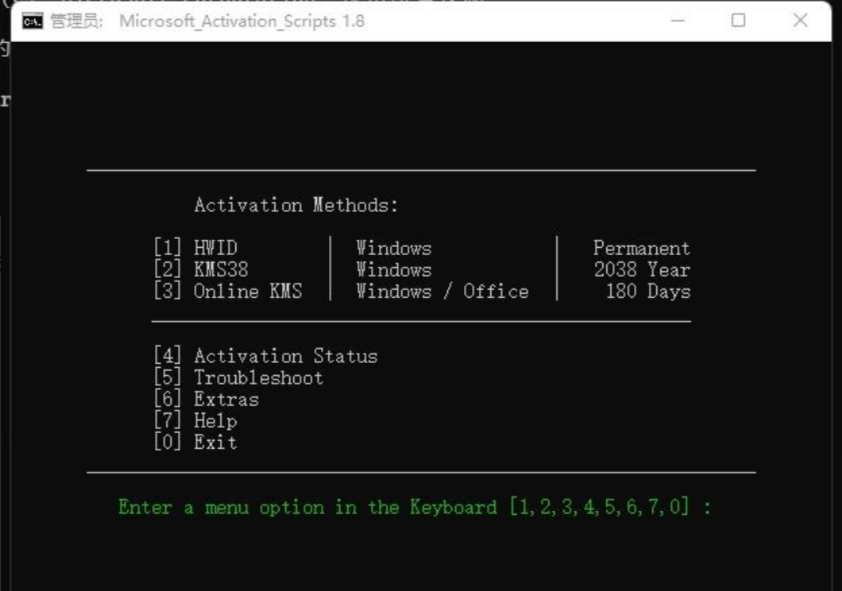This screenshot has width=842, height=591.
Task: Close the Microsoft_Activation_Scripts window
Action: 800,21
